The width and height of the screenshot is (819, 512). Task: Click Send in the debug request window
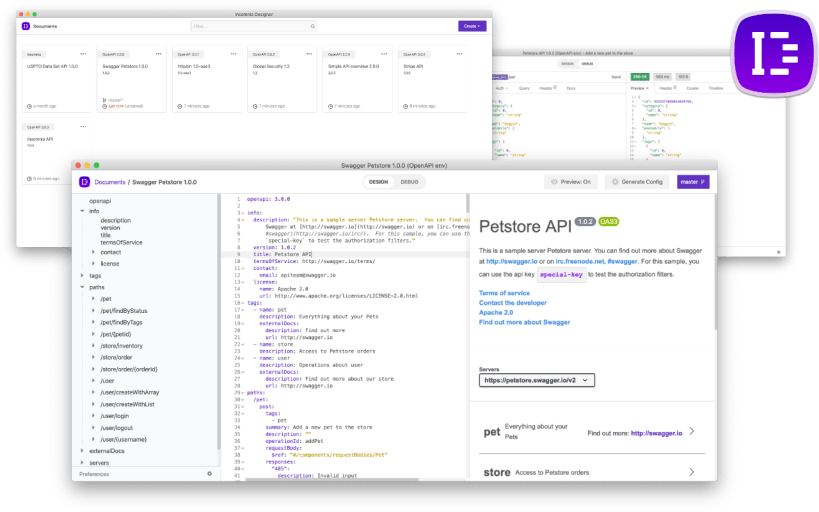coord(616,77)
